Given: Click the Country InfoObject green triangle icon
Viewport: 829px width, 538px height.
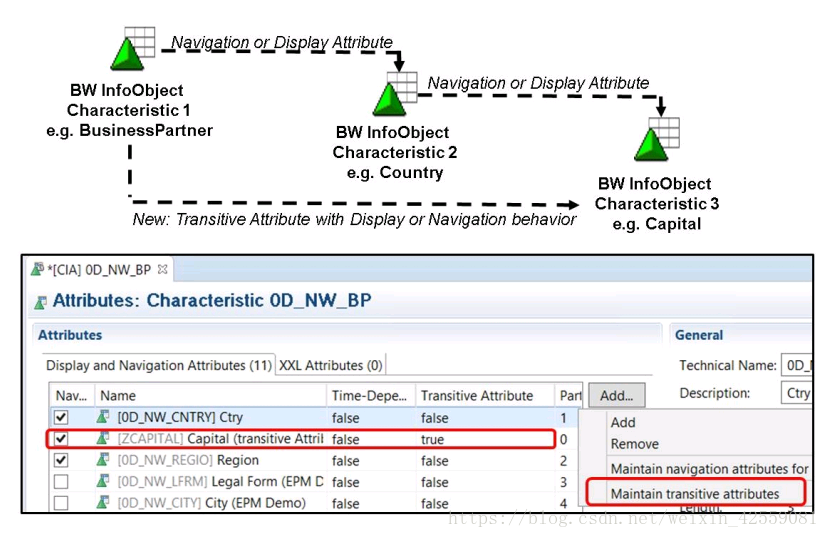Looking at the screenshot, I should click(390, 99).
